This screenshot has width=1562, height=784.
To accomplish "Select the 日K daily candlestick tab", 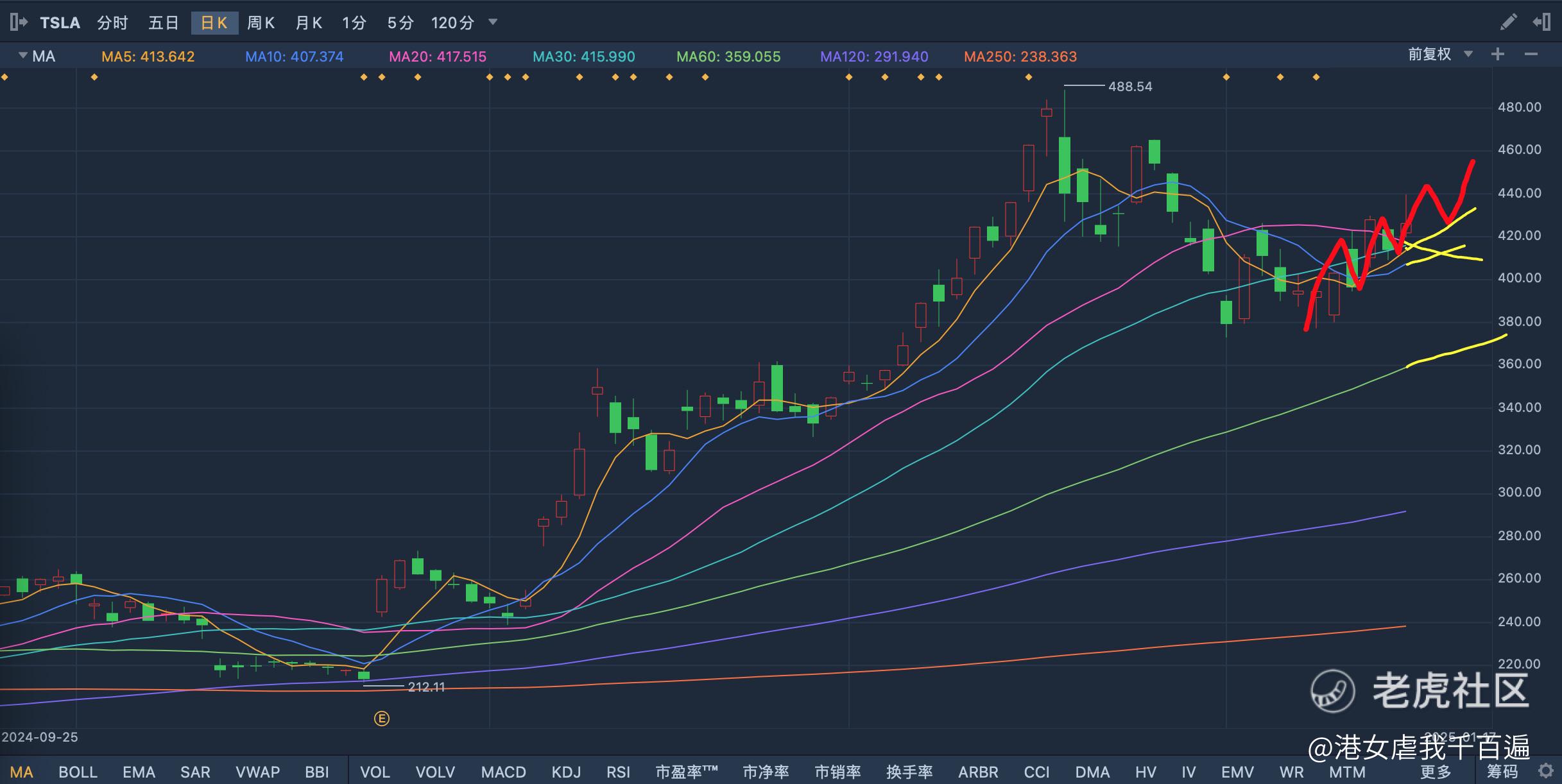I will point(214,23).
